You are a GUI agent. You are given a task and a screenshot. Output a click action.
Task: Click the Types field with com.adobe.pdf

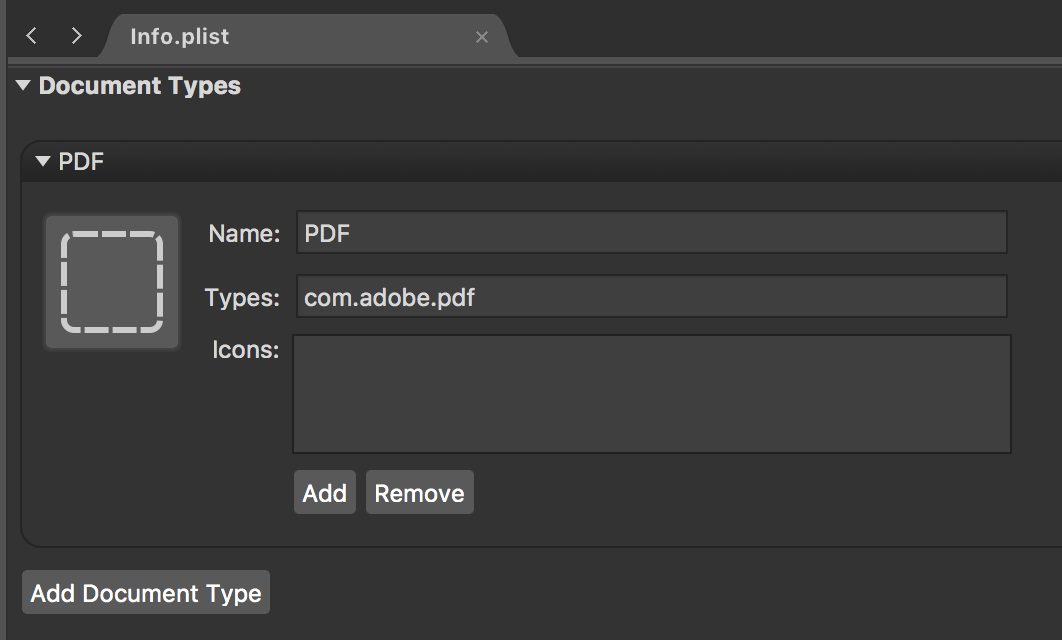(650, 297)
